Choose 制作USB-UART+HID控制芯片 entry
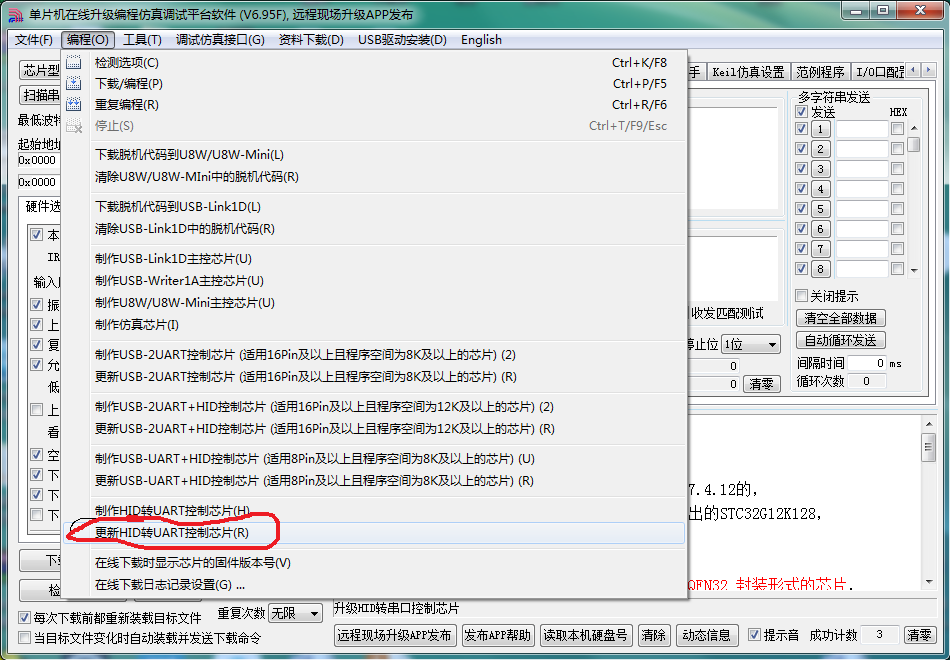Image resolution: width=950 pixels, height=660 pixels. pyautogui.click(x=374, y=459)
